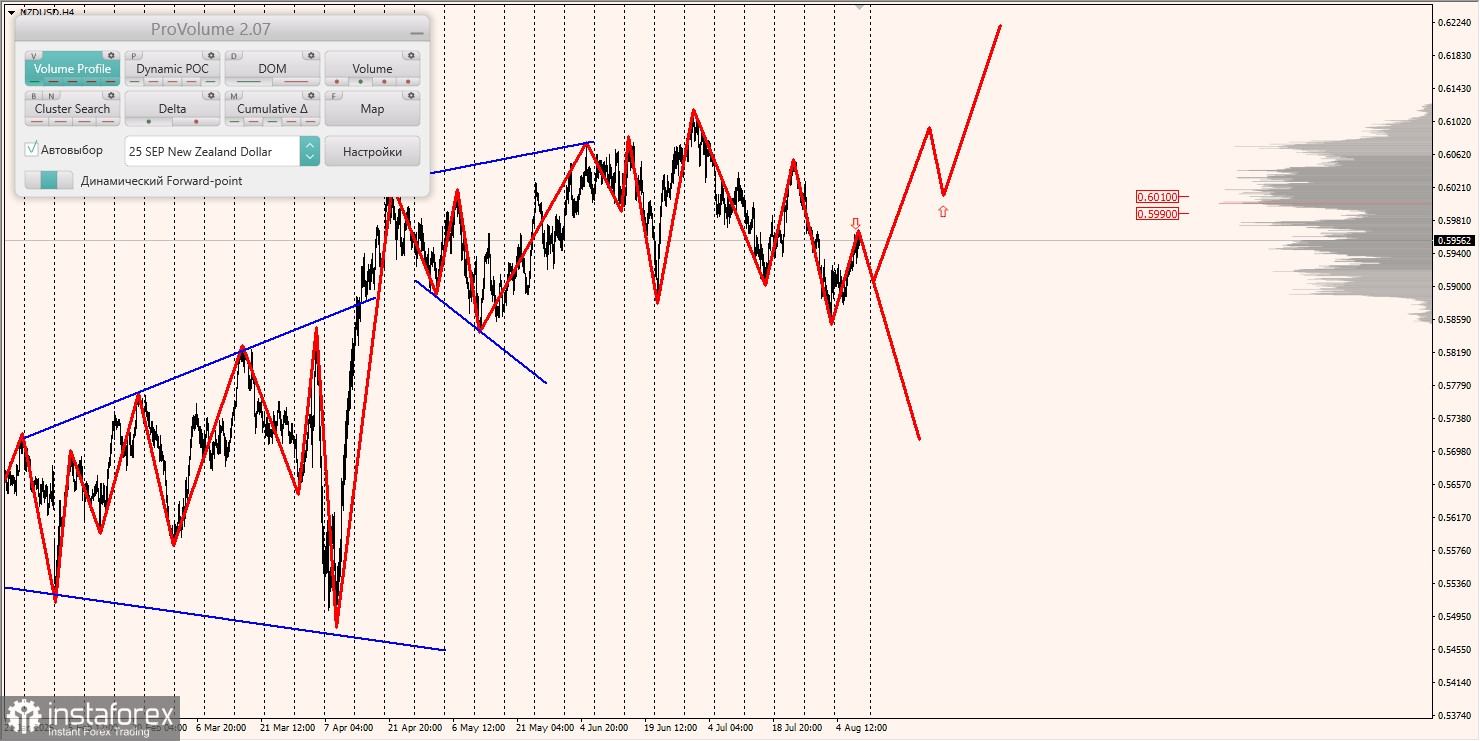The width and height of the screenshot is (1480, 741).
Task: Click the gray chart shift triangle at top
Action: coord(860,5)
